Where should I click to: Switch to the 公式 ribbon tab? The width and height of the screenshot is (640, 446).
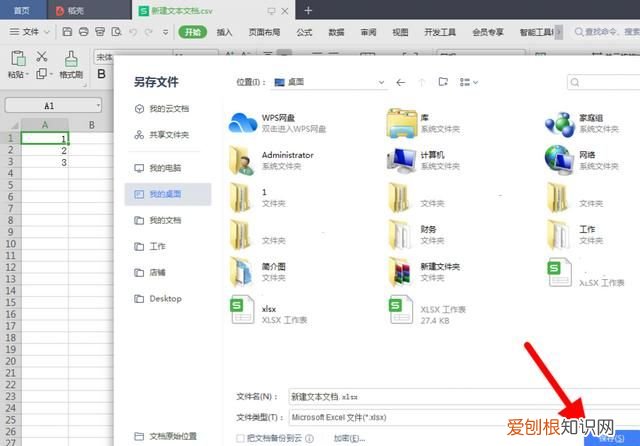click(304, 32)
